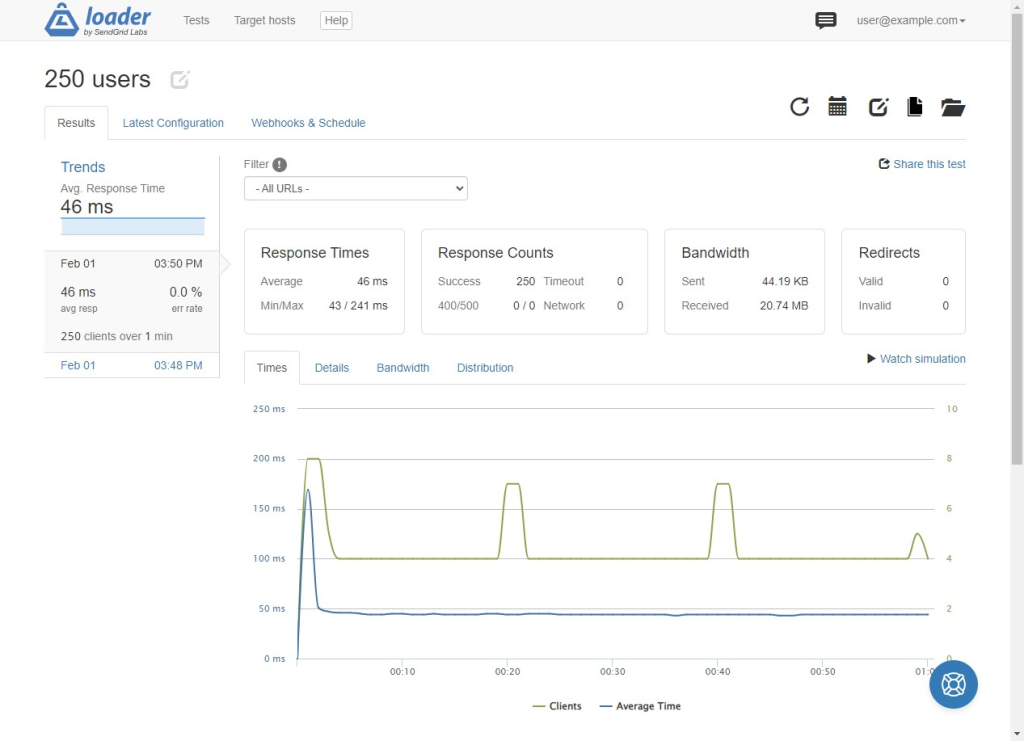
Task: Click the rename pencil icon beside 250 users
Action: (x=180, y=80)
